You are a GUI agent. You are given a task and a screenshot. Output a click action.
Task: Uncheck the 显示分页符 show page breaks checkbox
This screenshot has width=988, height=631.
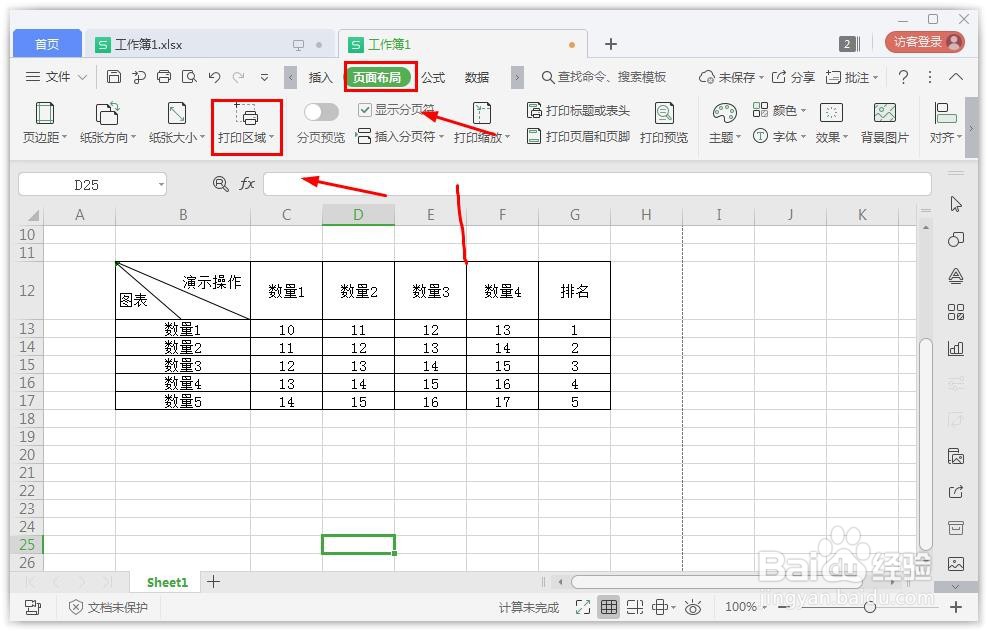[x=366, y=110]
